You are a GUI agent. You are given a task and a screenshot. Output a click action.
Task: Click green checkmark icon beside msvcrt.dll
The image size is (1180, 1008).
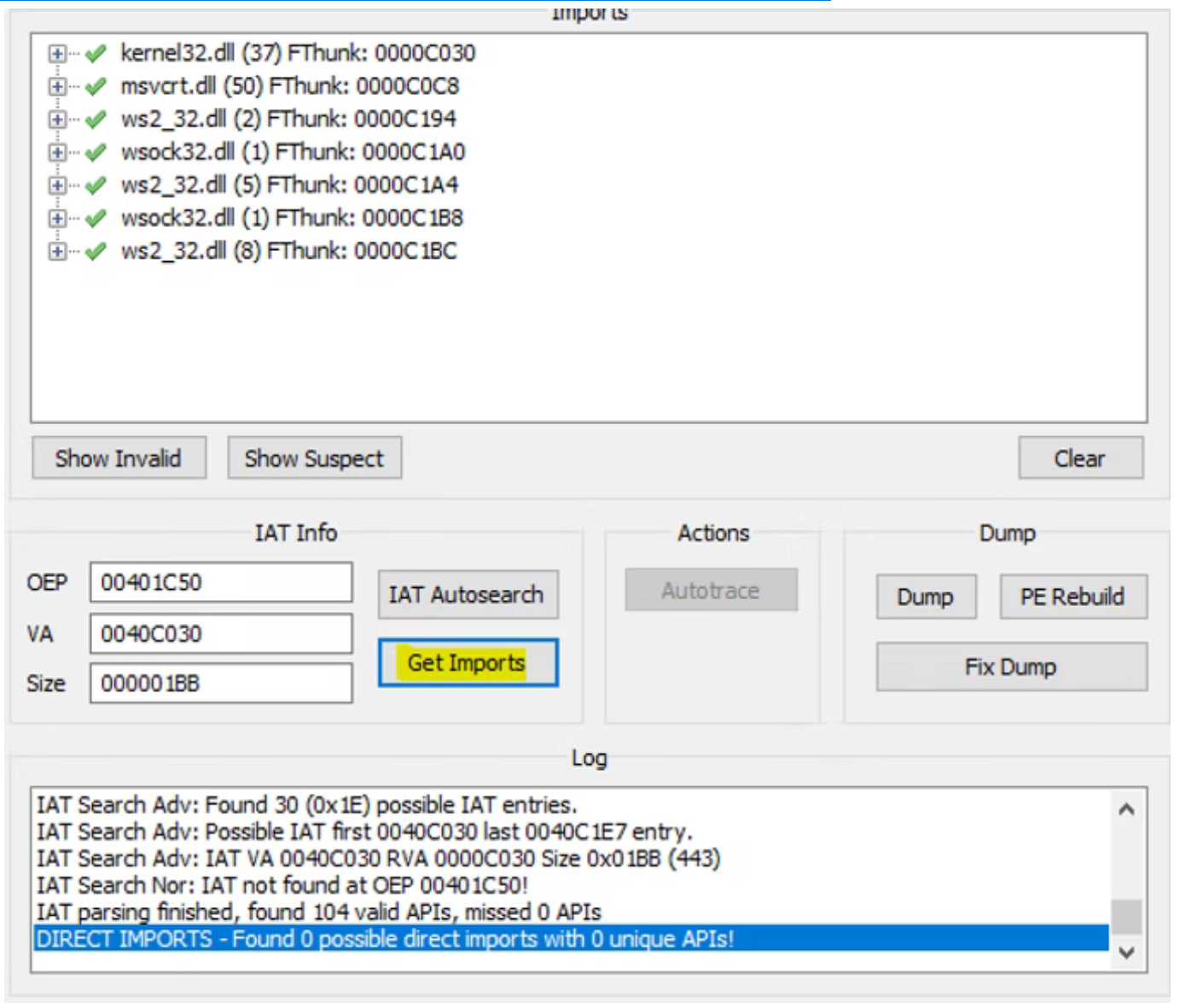point(96,87)
